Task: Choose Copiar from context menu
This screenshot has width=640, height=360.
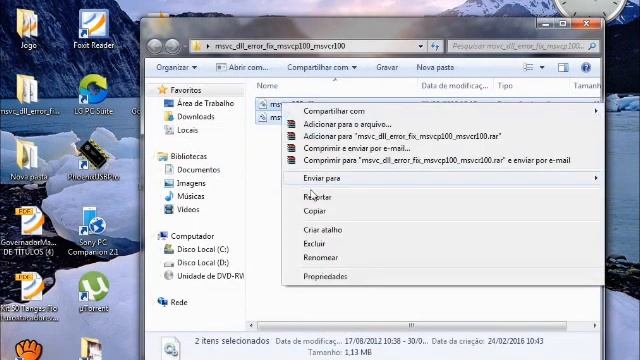Action: [x=314, y=211]
